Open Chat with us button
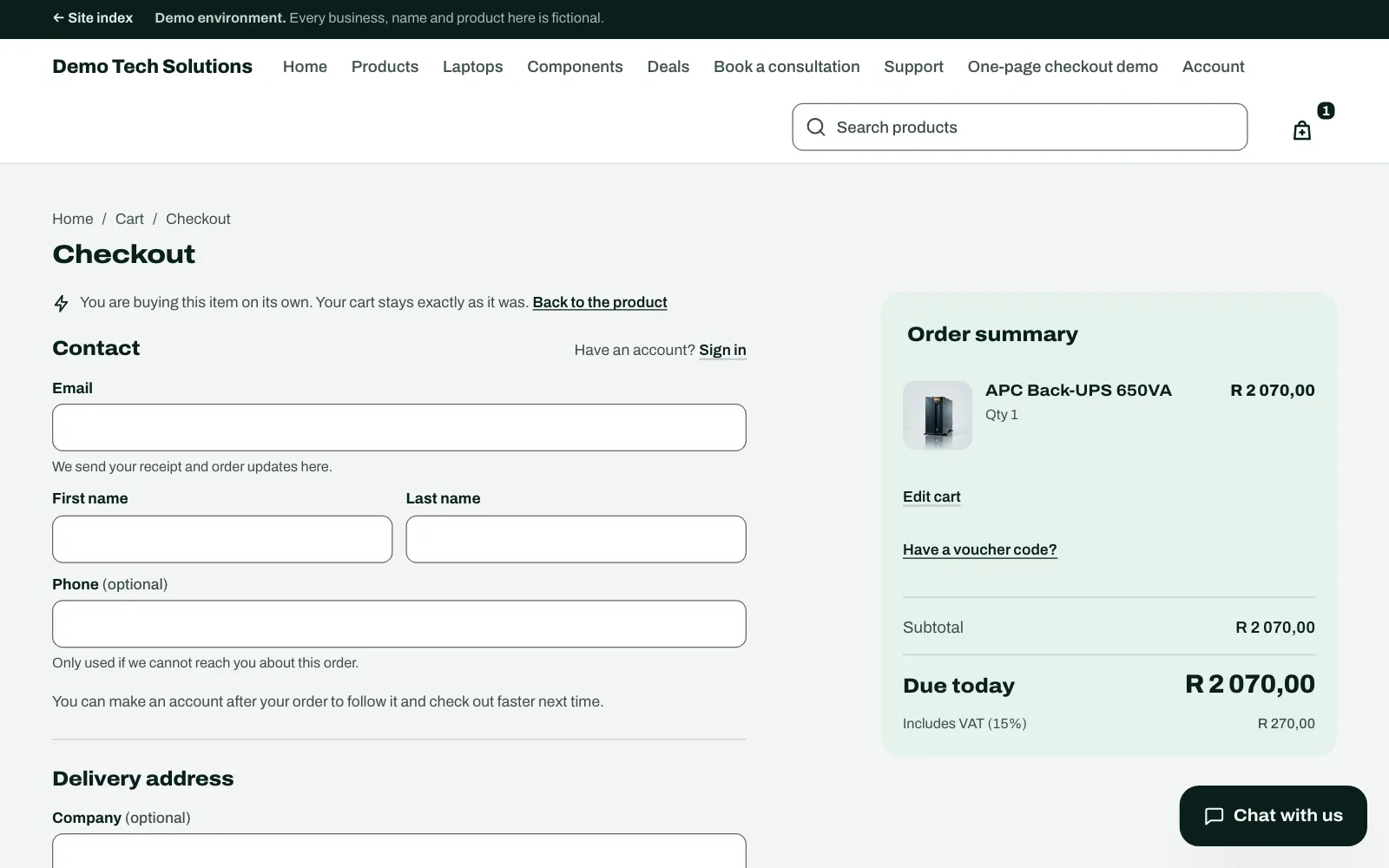Viewport: 1389px width, 868px height. tap(1273, 816)
